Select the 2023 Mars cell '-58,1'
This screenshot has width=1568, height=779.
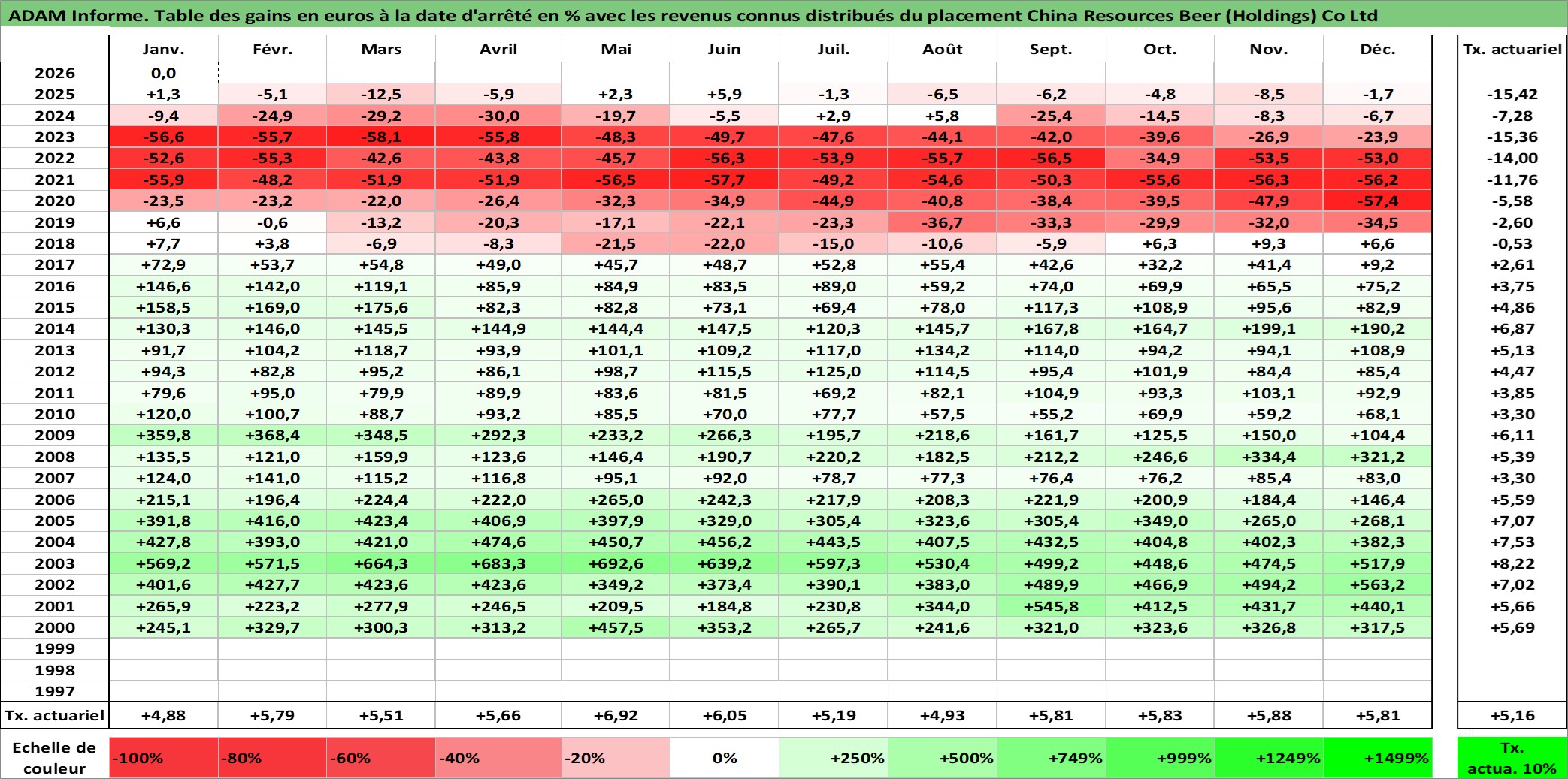tap(381, 137)
